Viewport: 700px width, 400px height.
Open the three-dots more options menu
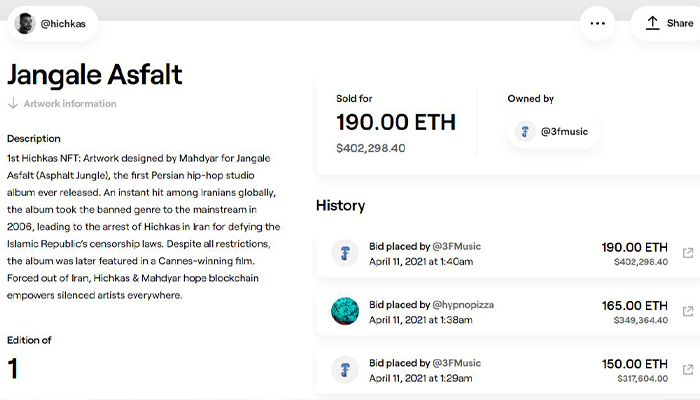598,23
